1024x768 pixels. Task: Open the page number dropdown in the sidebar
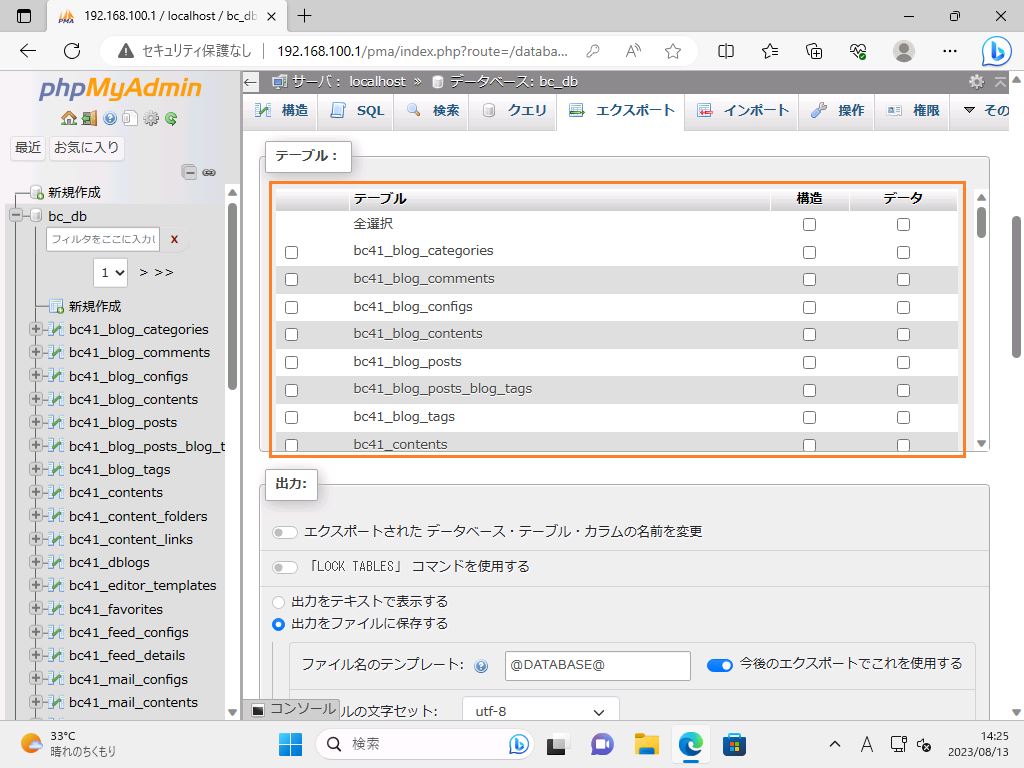coord(111,272)
